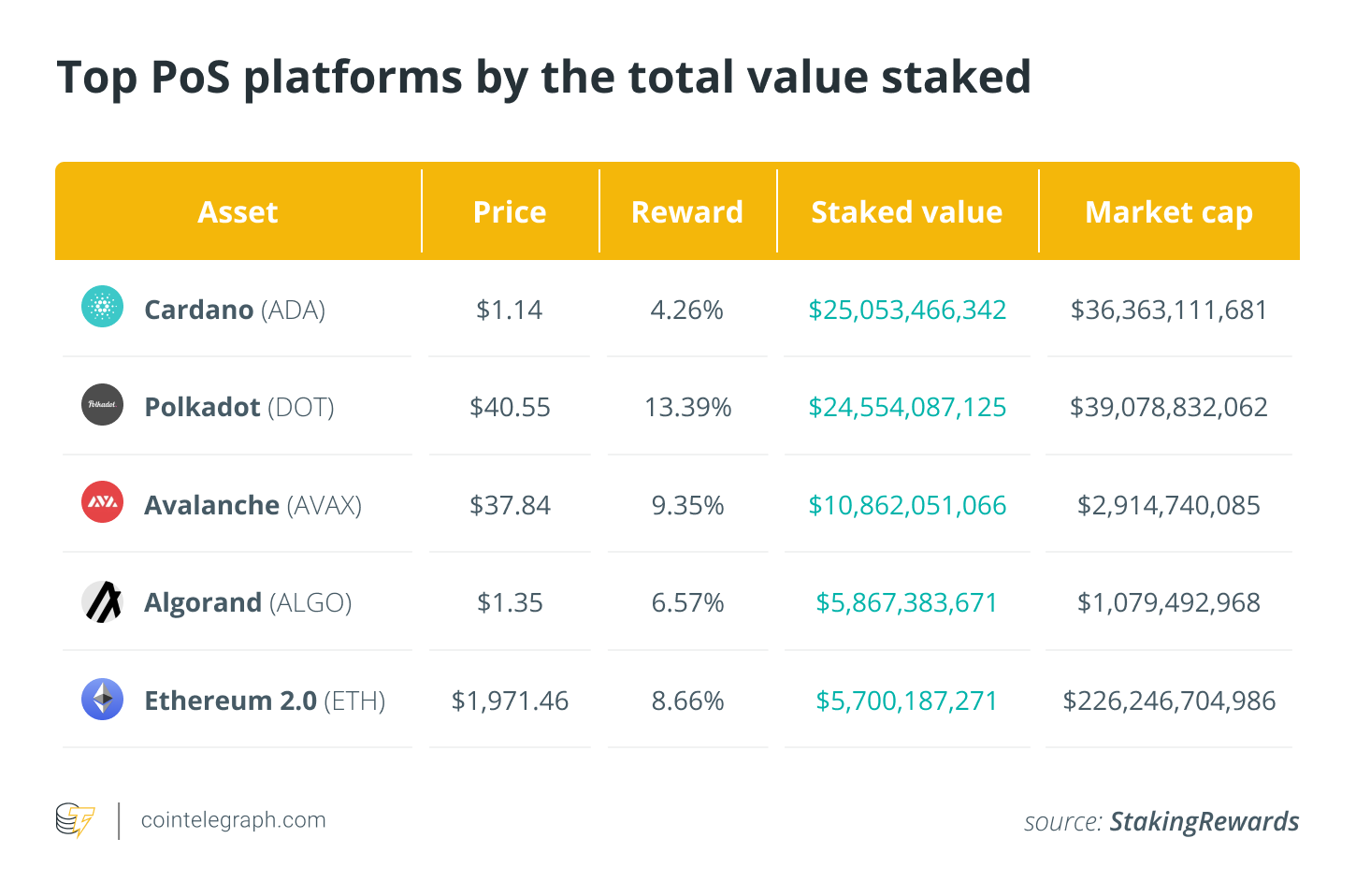This screenshot has width=1356, height=896.
Task: Click the red Avalanche logo icon
Action: 103,502
